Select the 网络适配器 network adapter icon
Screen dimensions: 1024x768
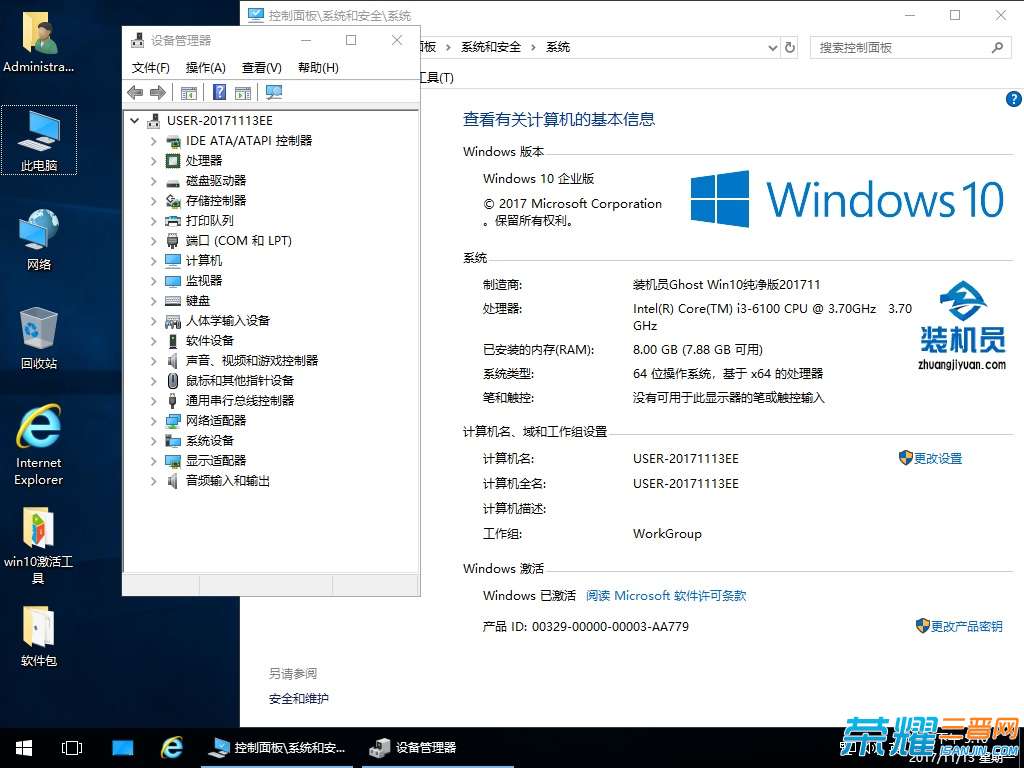click(x=173, y=421)
